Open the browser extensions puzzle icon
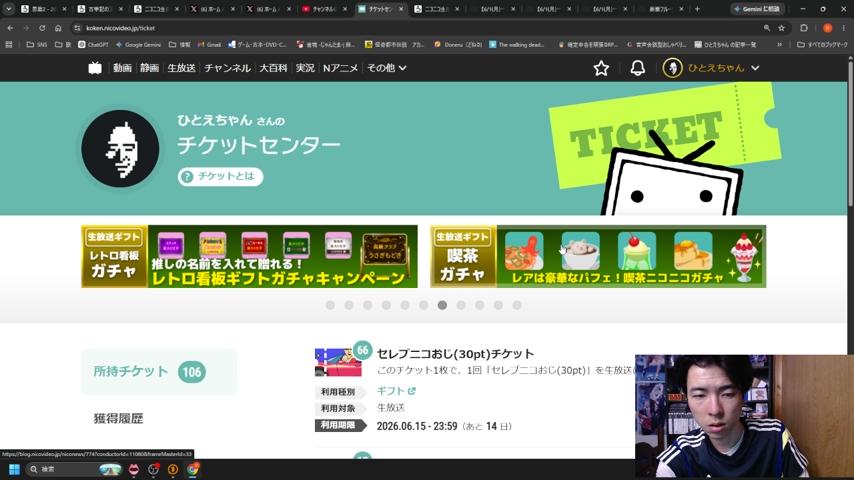The image size is (854, 480). (x=804, y=28)
